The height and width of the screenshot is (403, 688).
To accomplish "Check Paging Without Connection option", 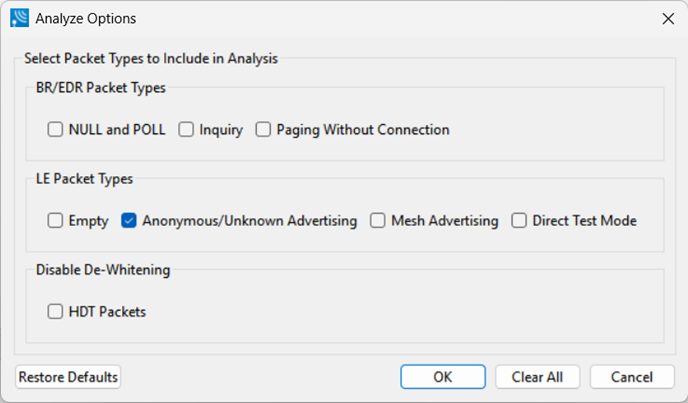I will click(x=263, y=130).
